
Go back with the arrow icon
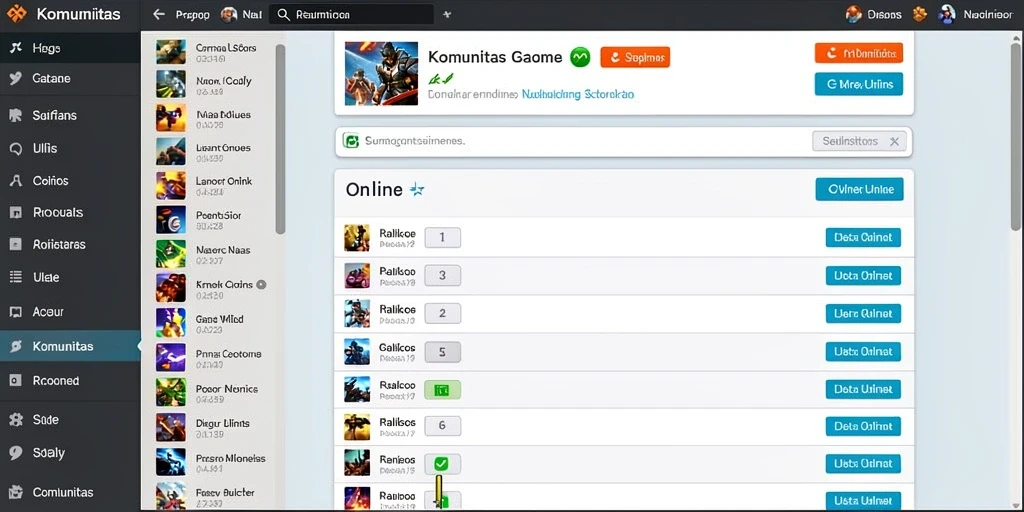click(158, 14)
